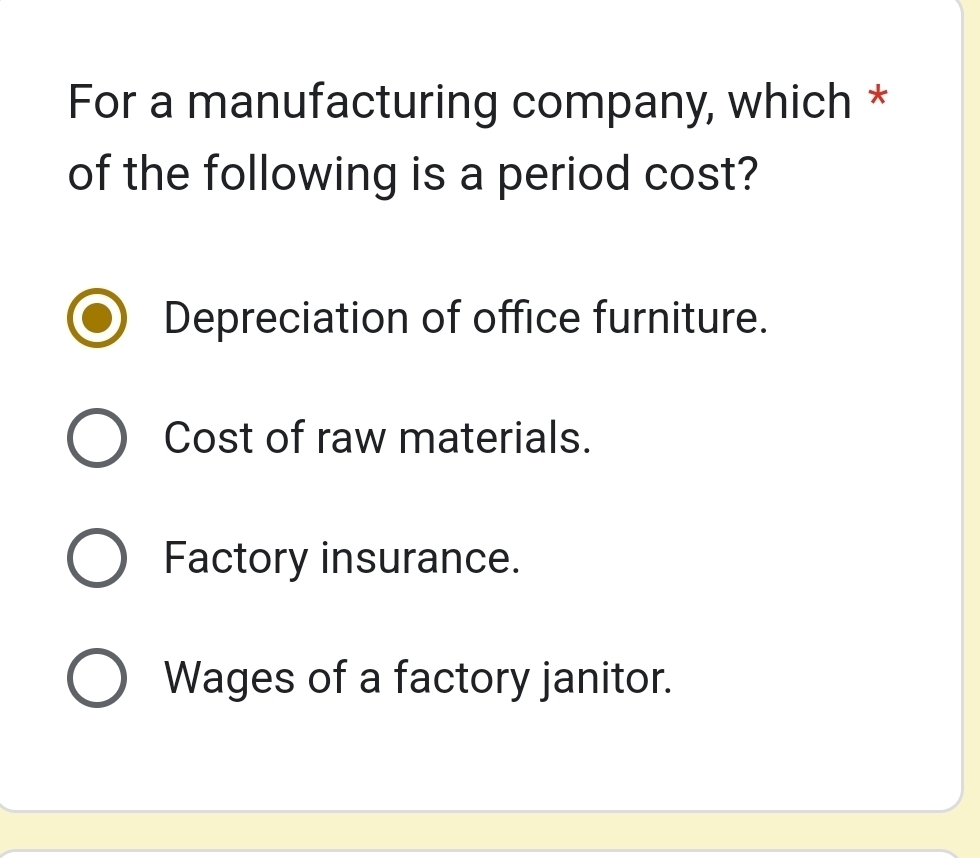Click the filled dot inside the selected radio

click(x=97, y=318)
